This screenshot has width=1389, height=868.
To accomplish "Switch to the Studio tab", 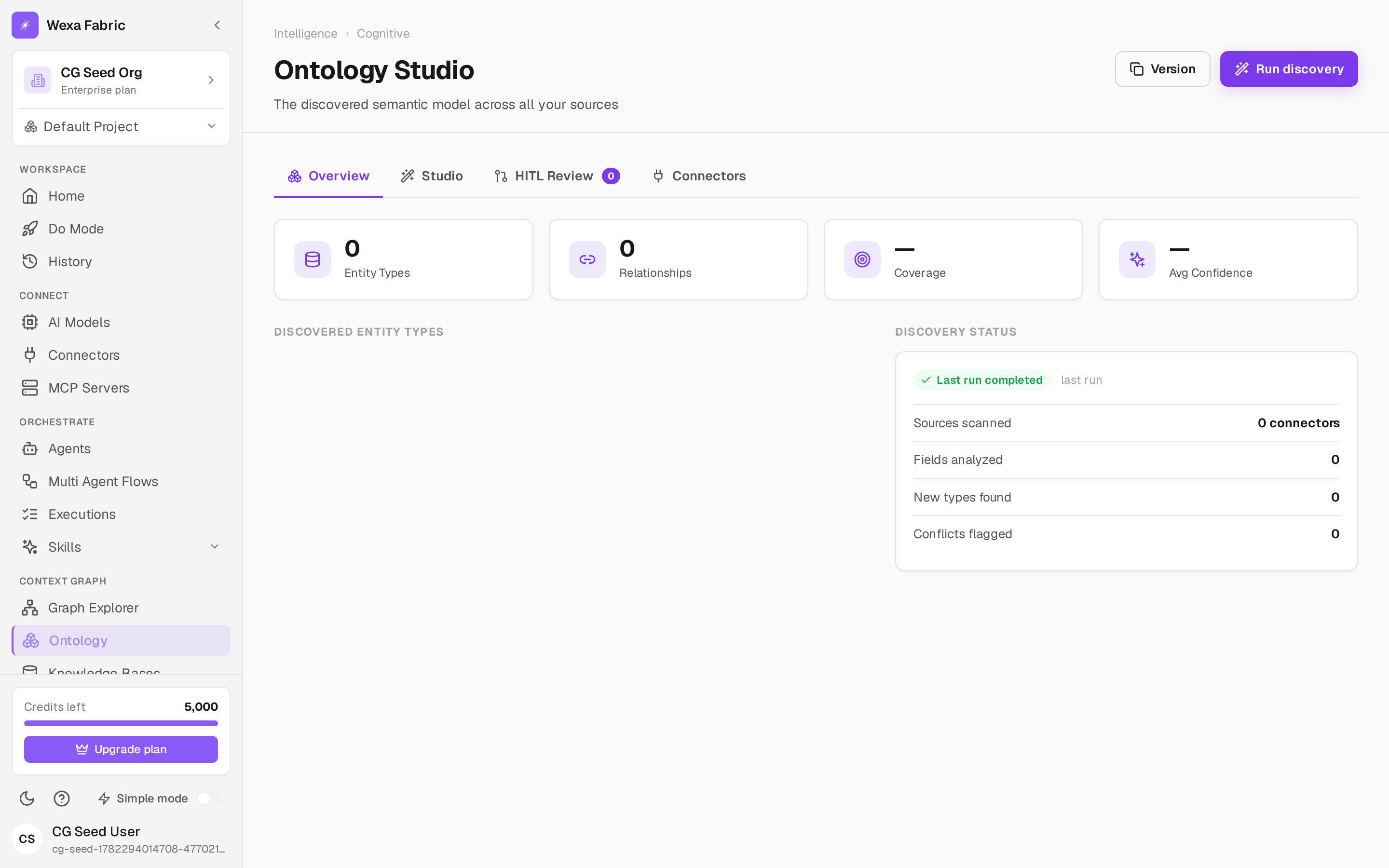I will [x=432, y=176].
